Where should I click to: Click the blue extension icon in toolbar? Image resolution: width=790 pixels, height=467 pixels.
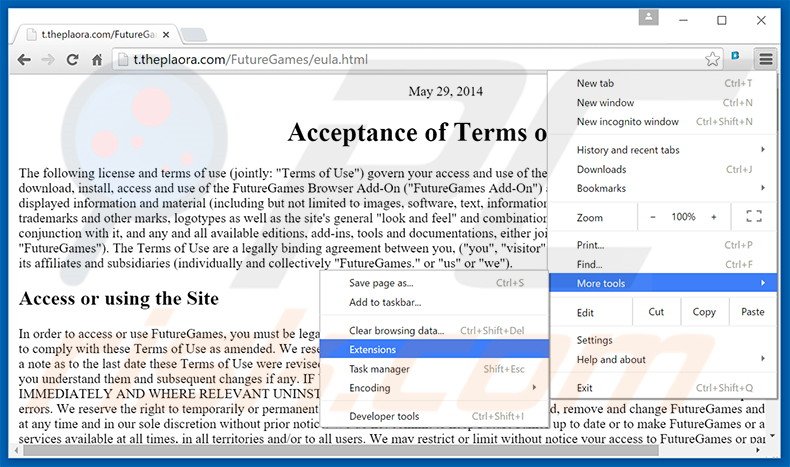click(x=735, y=56)
